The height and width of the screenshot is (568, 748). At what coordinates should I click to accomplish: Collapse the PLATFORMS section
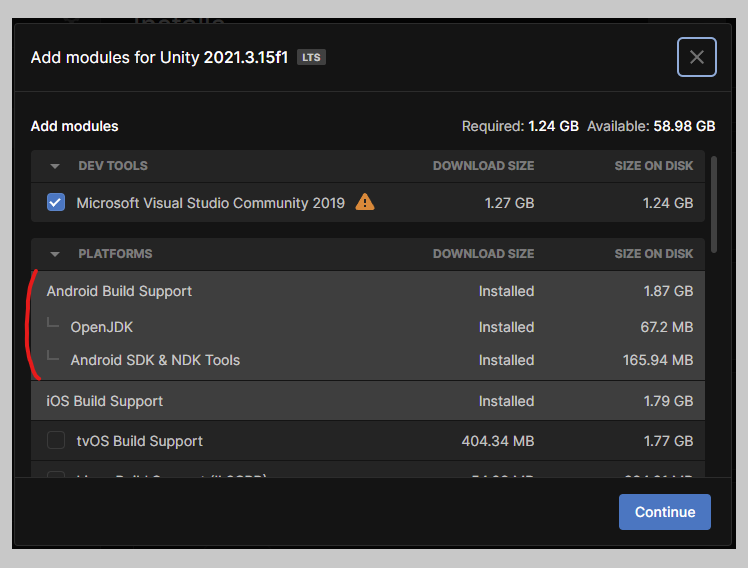coord(55,254)
